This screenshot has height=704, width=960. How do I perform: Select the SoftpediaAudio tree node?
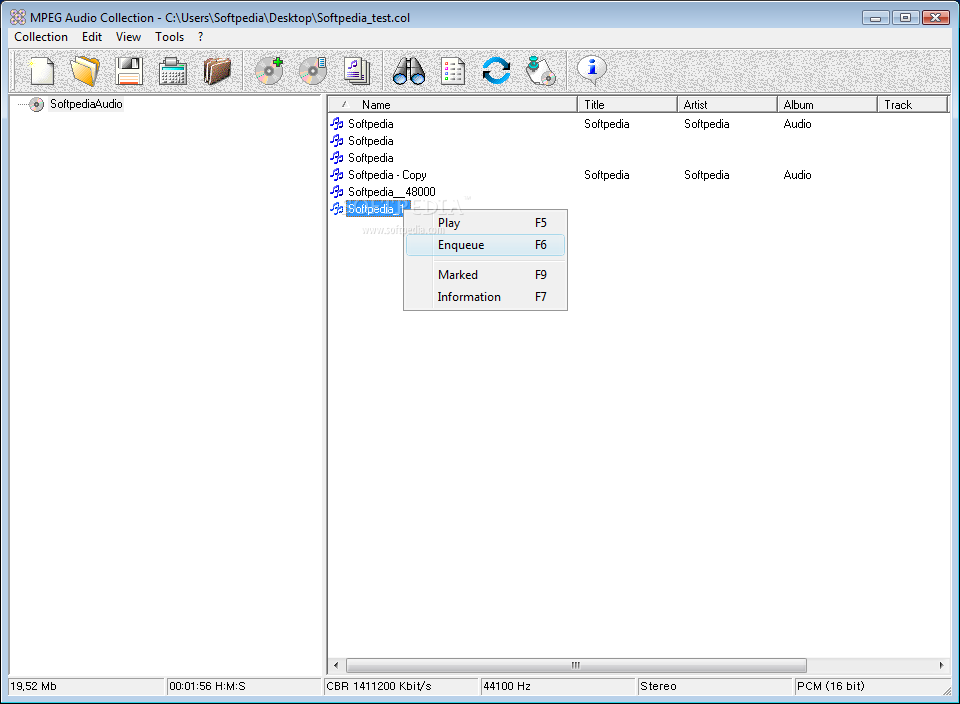[86, 104]
